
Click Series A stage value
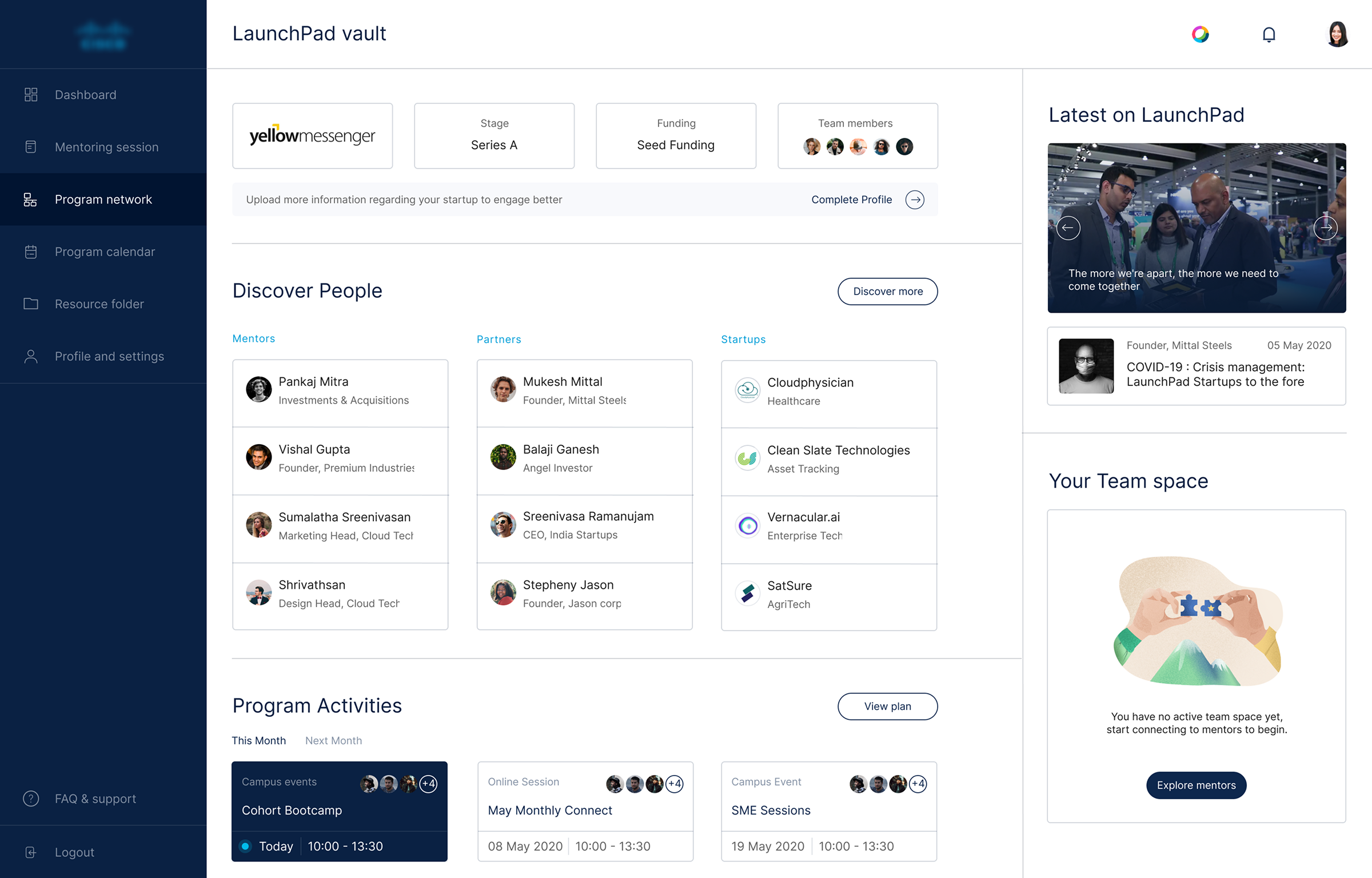click(x=494, y=145)
